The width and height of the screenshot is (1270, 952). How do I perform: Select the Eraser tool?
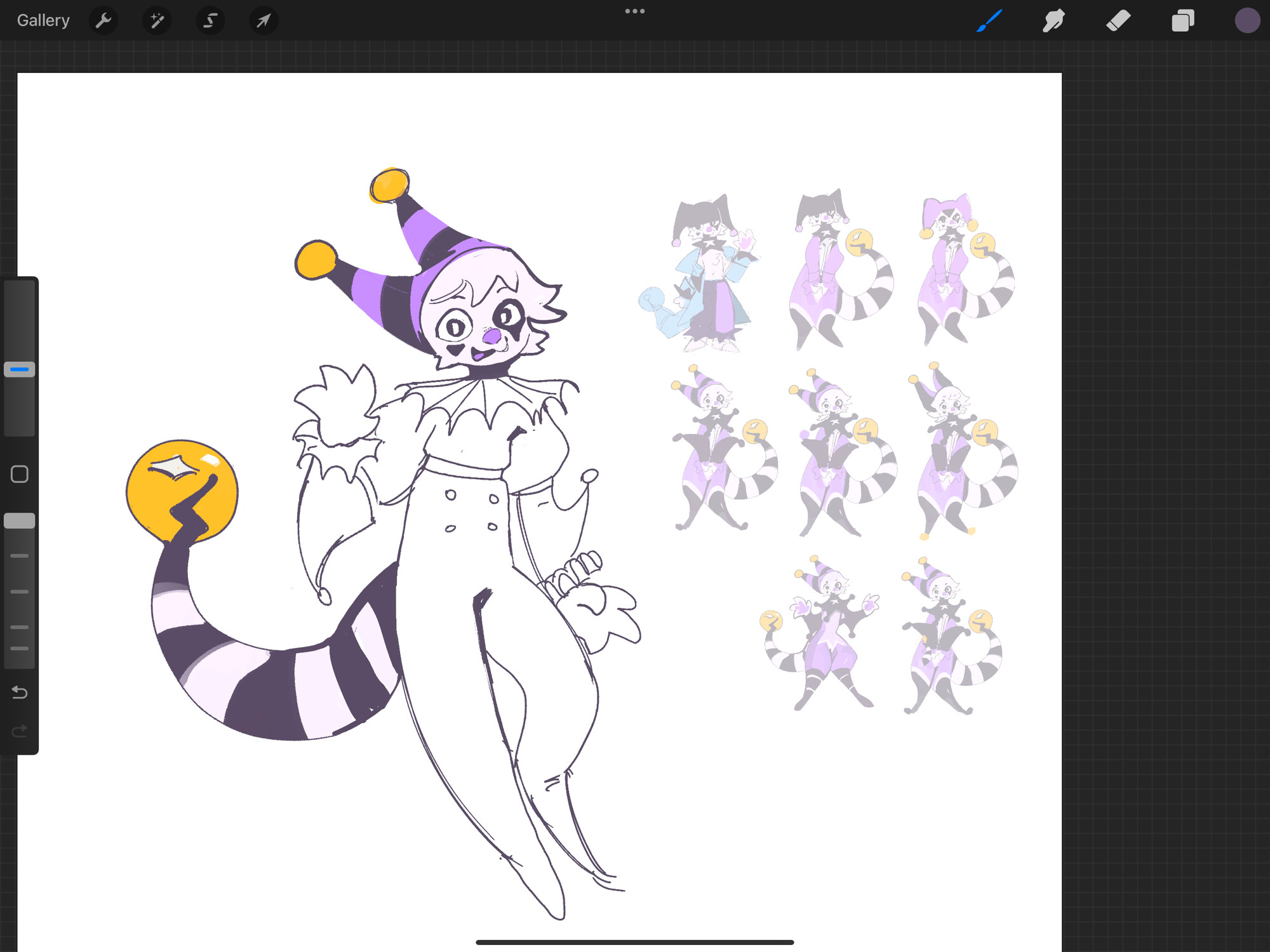point(1118,20)
